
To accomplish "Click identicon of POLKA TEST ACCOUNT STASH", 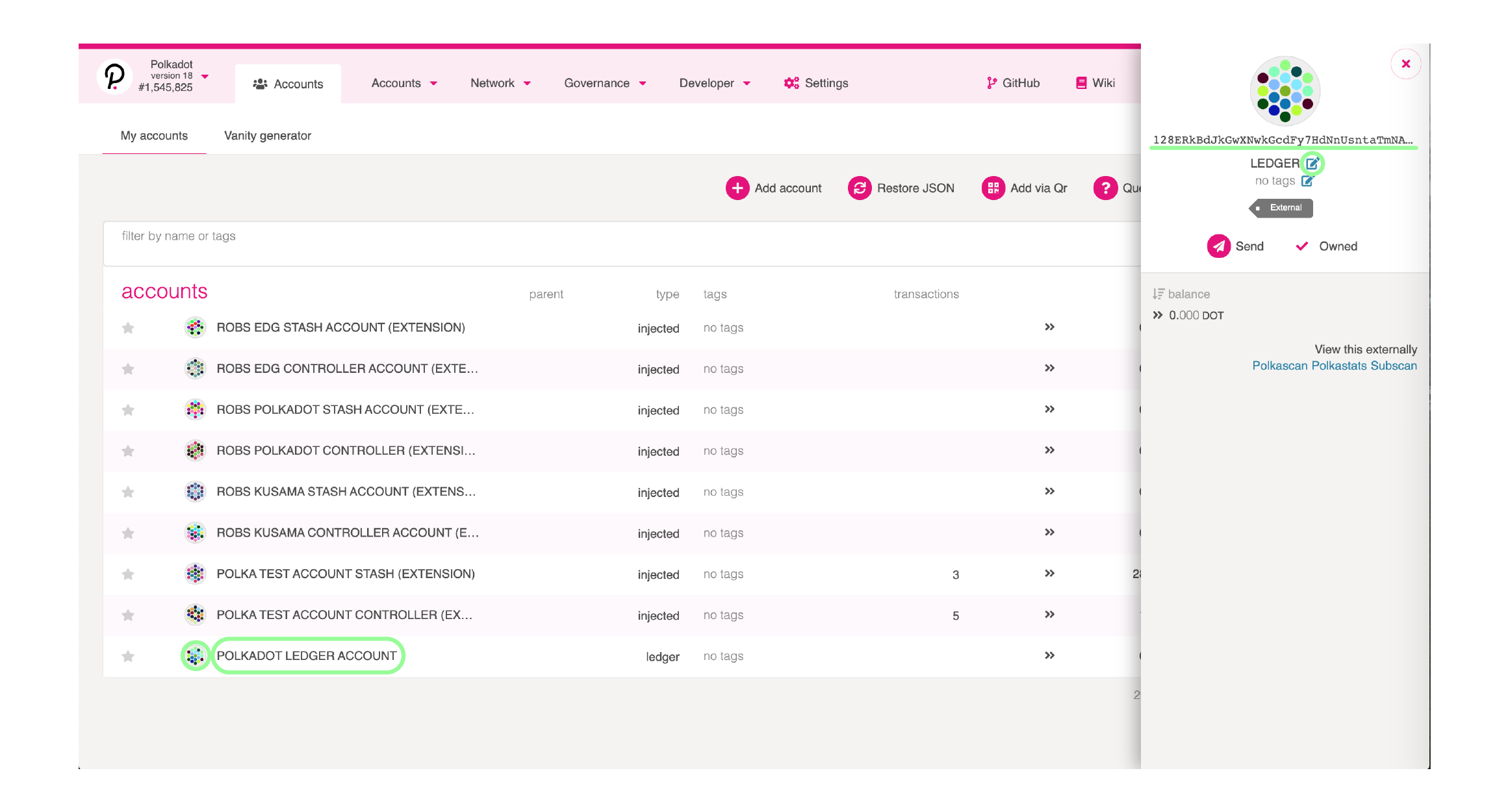I will point(195,574).
